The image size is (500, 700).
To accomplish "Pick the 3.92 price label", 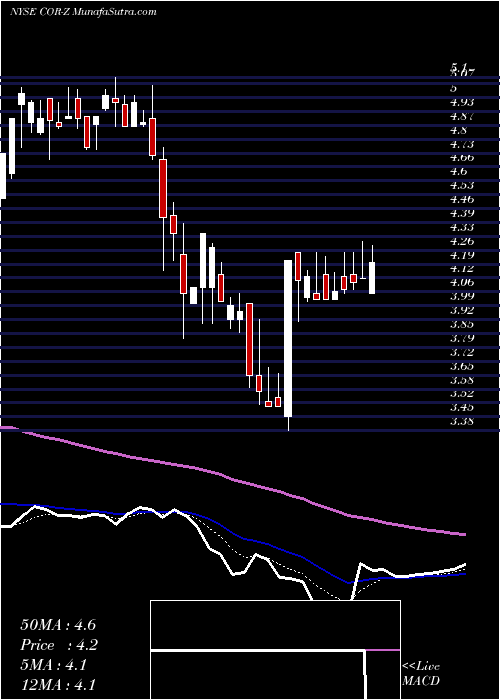I will pyautogui.click(x=462, y=310).
